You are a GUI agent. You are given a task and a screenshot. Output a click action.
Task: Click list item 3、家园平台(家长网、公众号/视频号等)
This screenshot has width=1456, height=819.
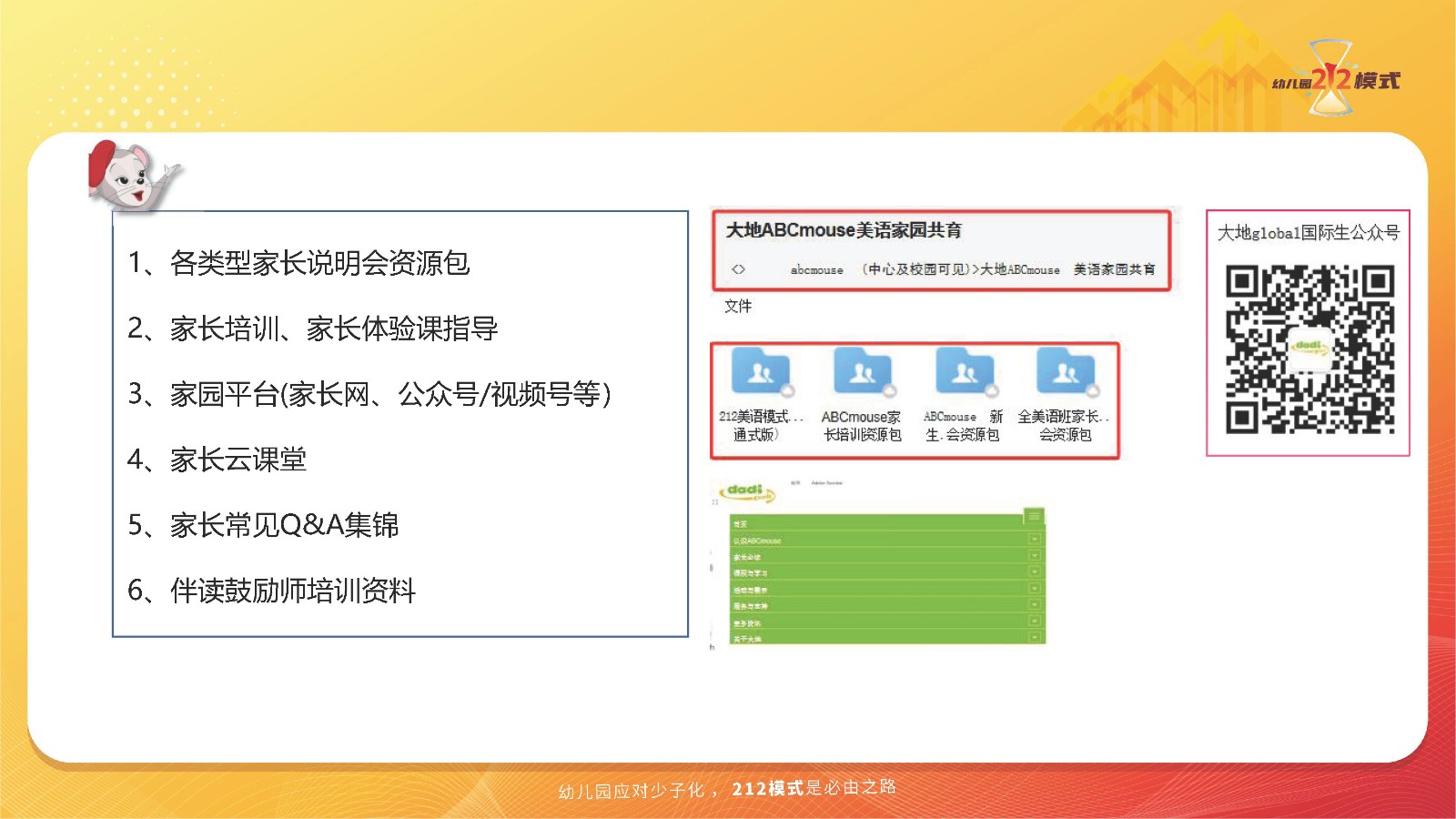(x=369, y=394)
